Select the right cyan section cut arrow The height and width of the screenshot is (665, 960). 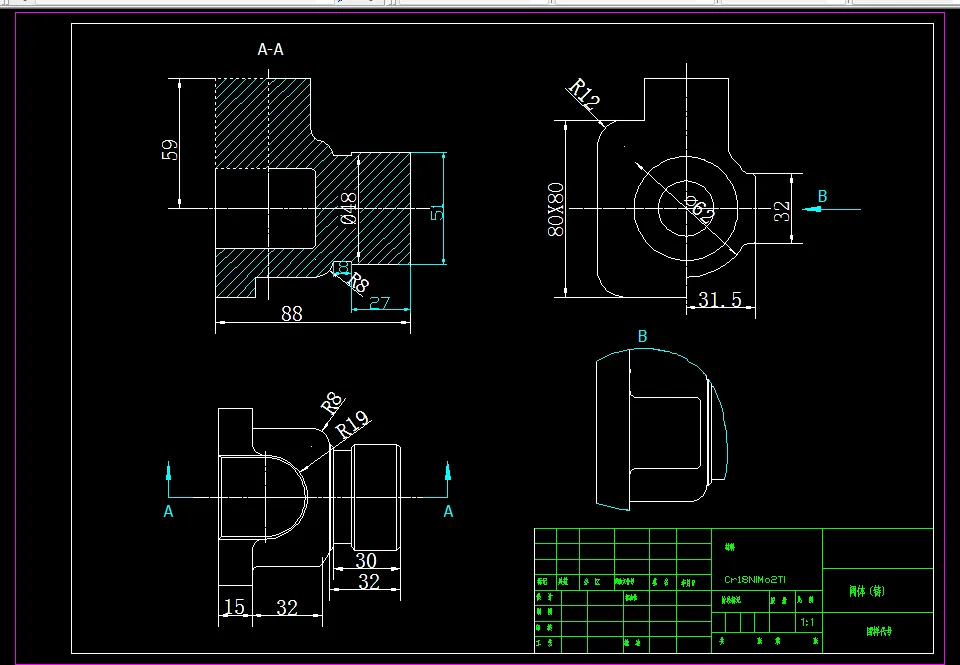(x=448, y=479)
